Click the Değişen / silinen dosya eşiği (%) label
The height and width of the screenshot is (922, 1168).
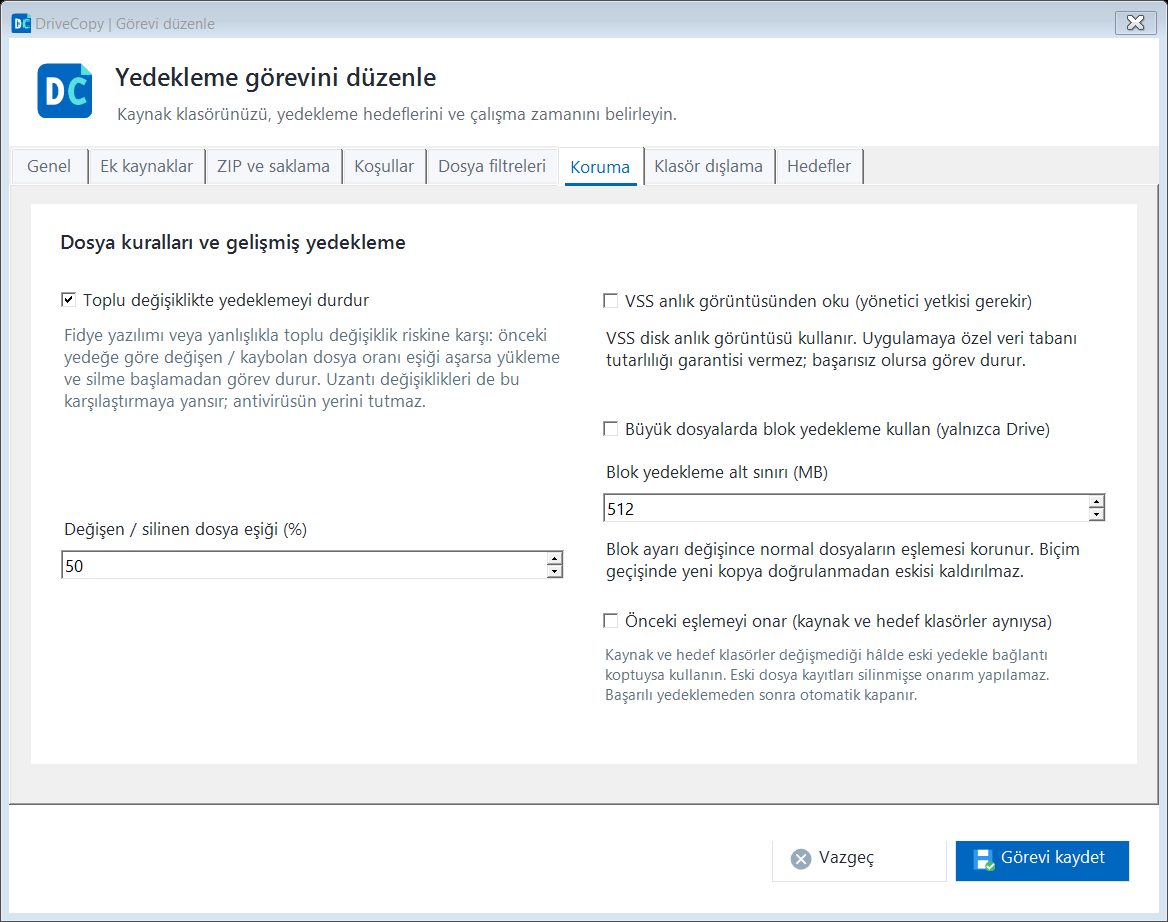pyautogui.click(x=185, y=530)
